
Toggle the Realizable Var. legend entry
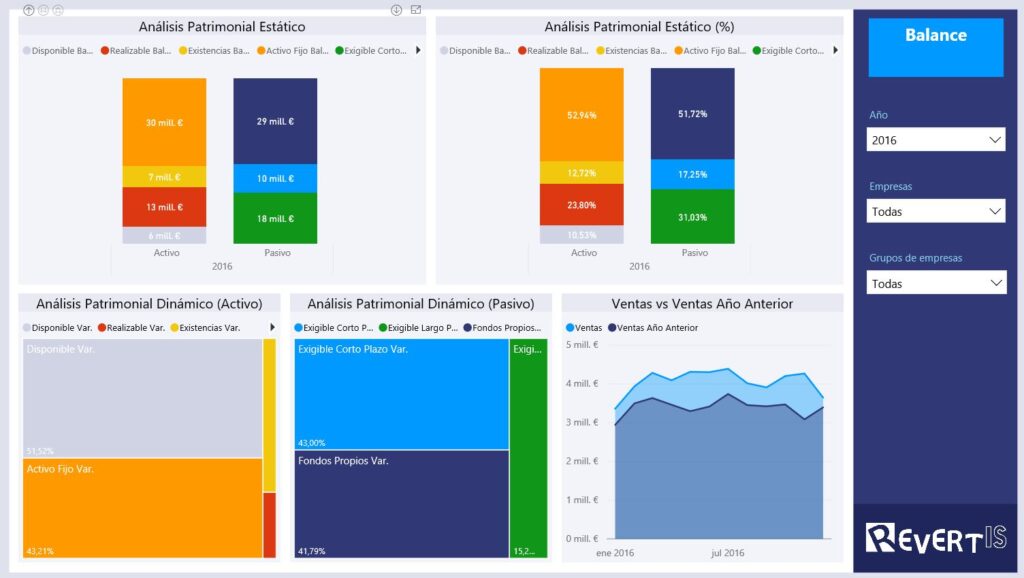click(131, 328)
